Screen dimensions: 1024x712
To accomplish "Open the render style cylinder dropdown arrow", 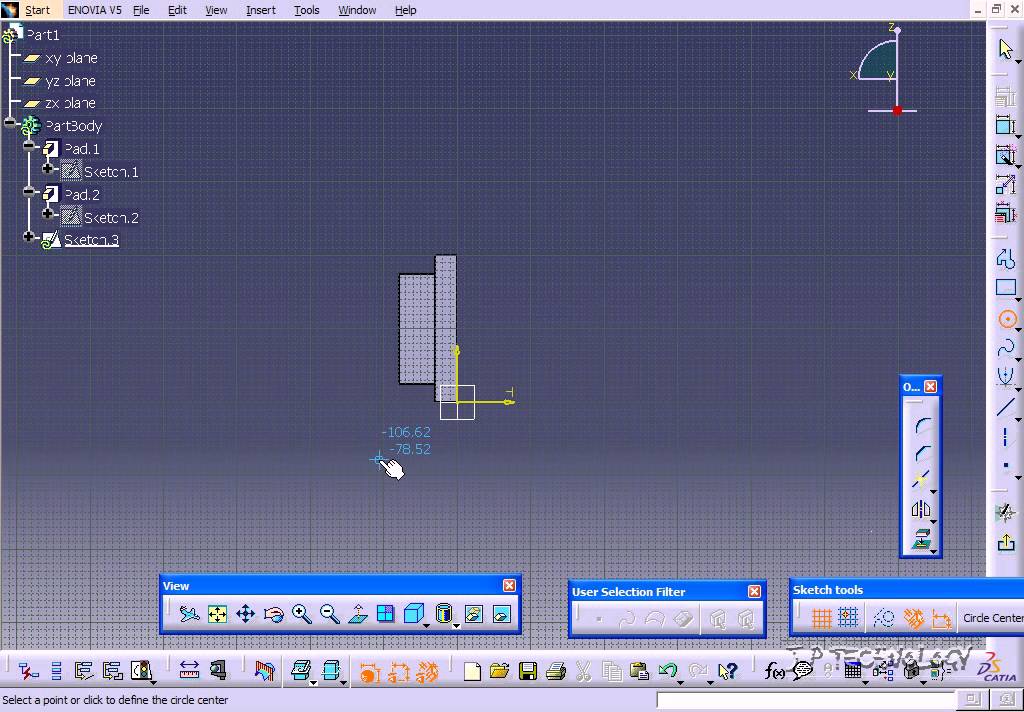I will click(x=456, y=625).
